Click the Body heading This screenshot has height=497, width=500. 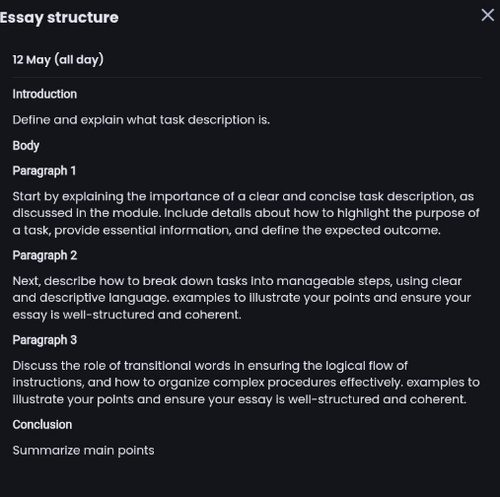(26, 146)
